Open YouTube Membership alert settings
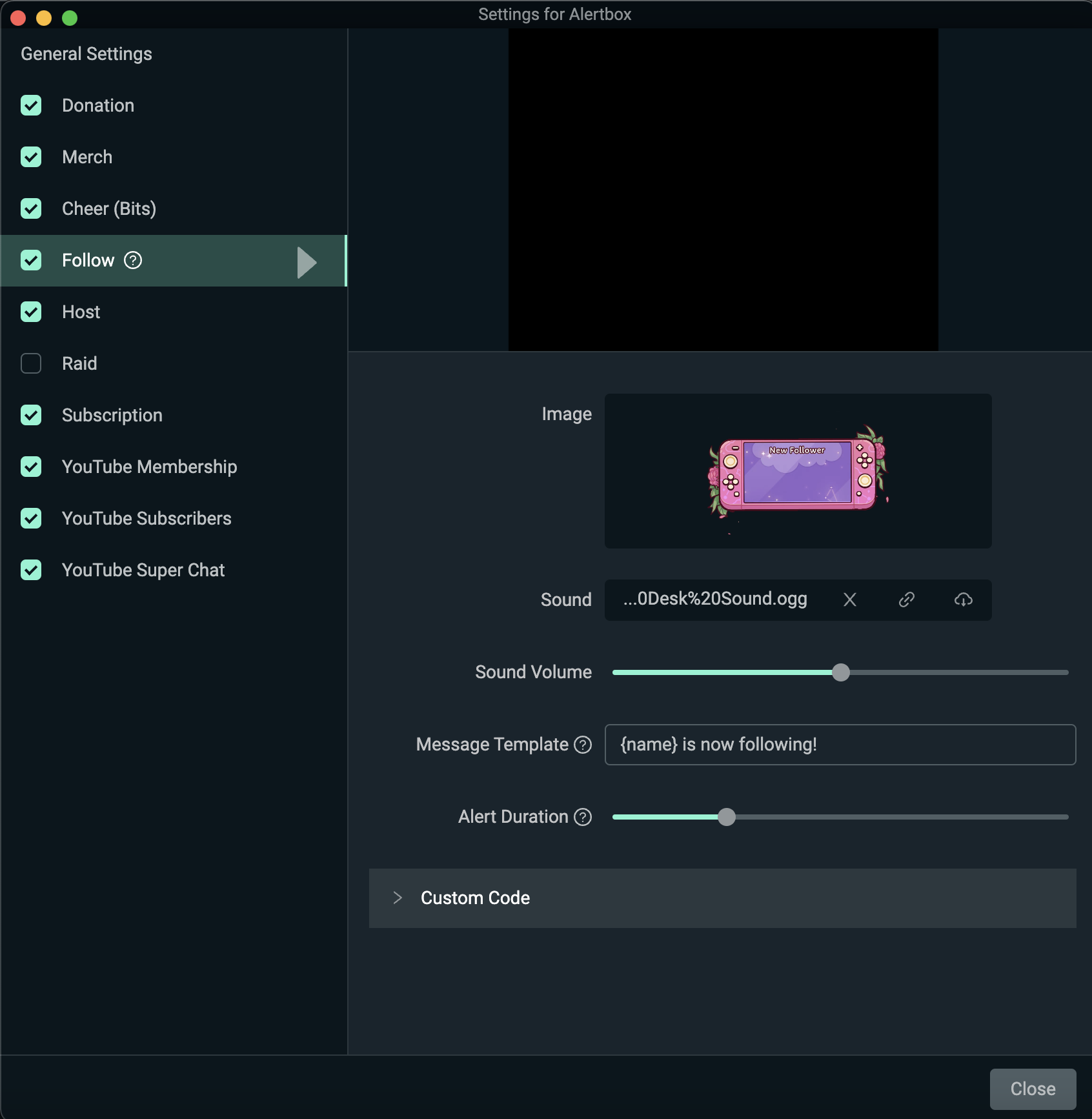The width and height of the screenshot is (1092, 1119). (149, 467)
